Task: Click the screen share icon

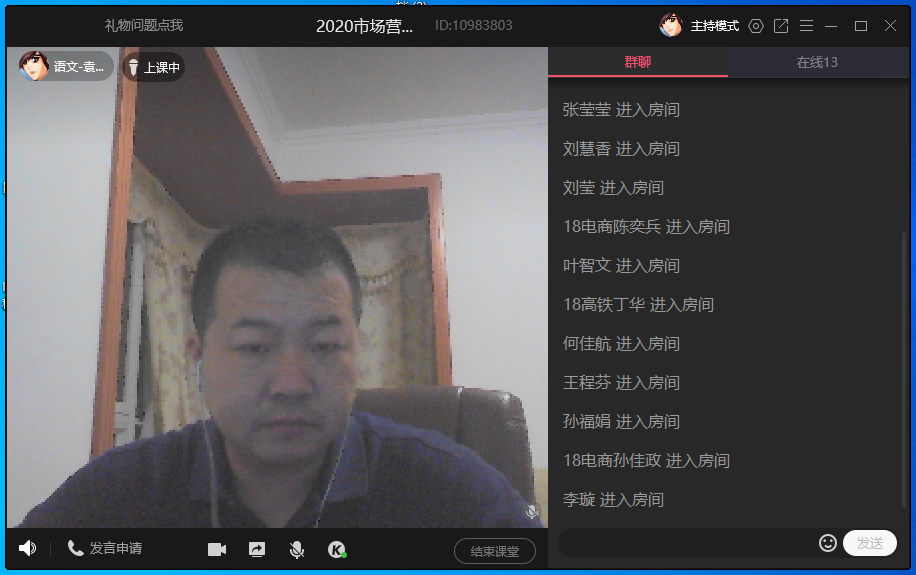Action: pos(257,549)
